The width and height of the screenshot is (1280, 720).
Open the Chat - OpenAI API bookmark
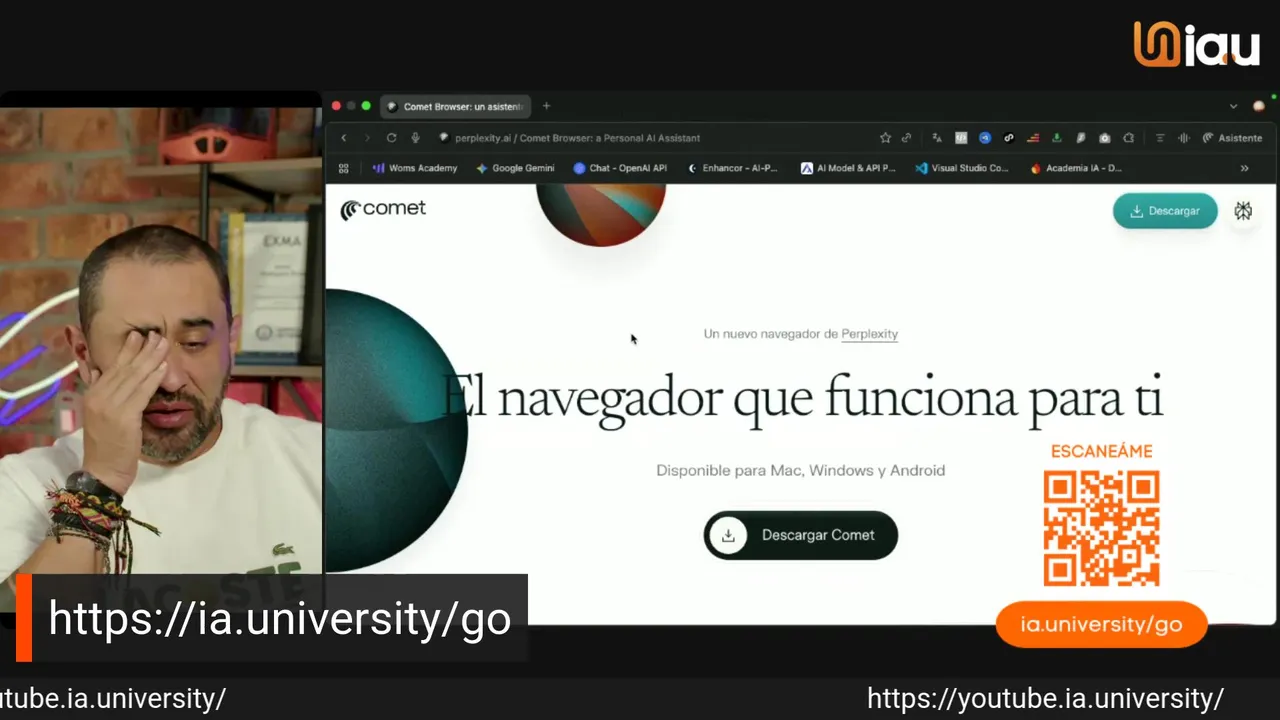[x=620, y=168]
